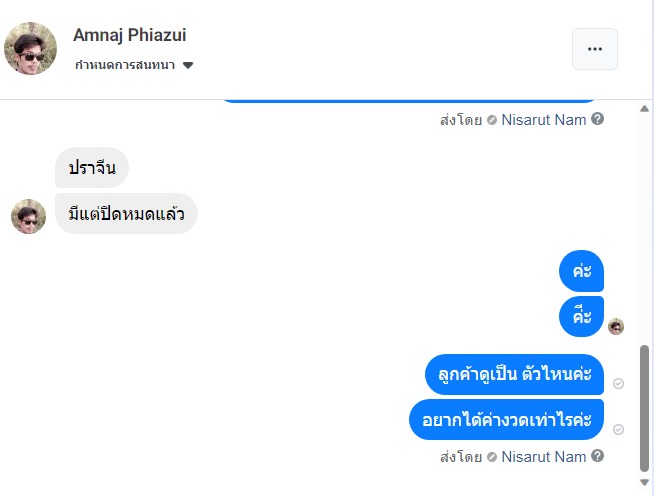Click the verified badge before top Nisarut Nam

491,120
